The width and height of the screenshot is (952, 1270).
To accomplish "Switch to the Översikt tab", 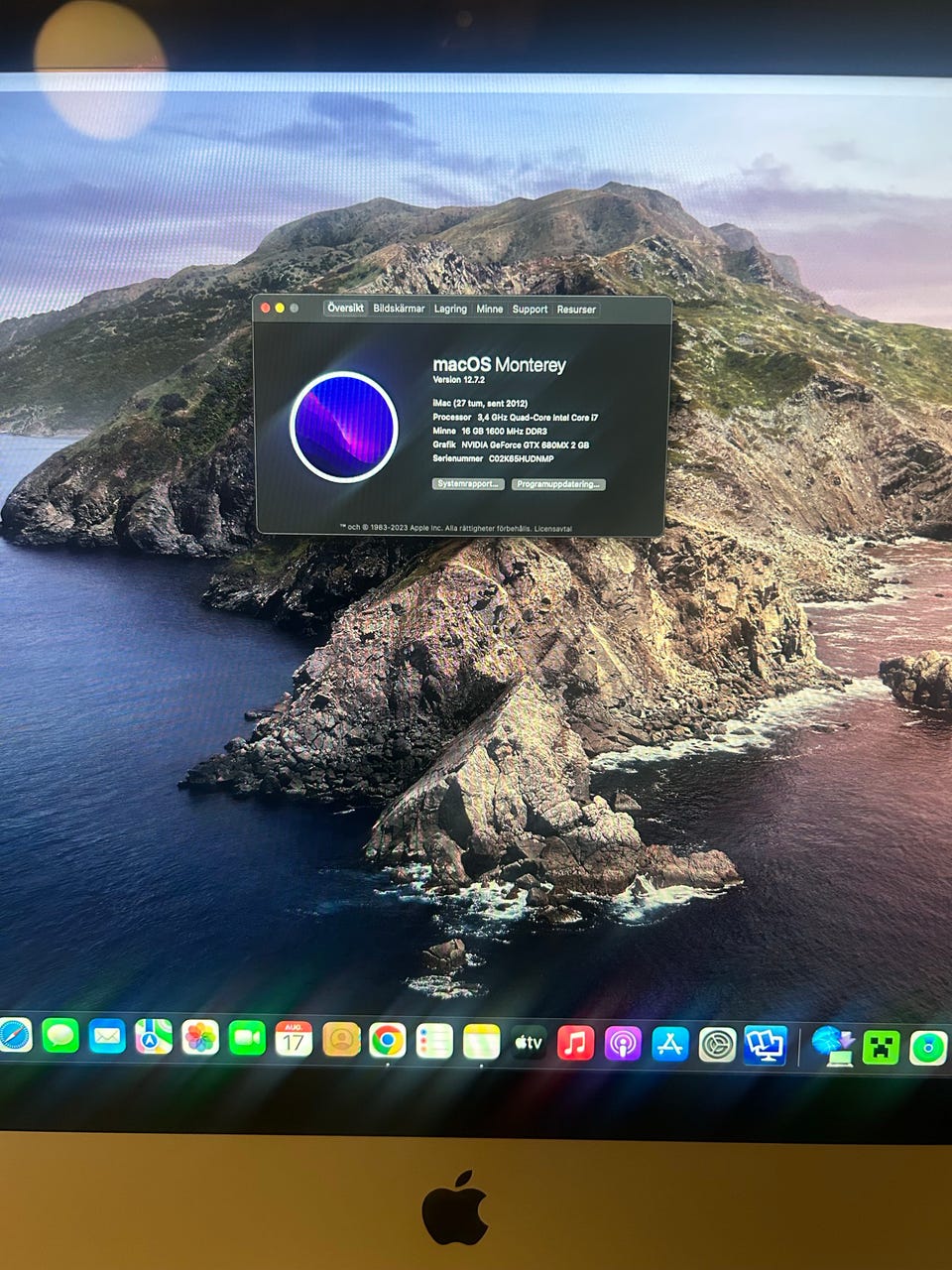I will click(x=346, y=309).
